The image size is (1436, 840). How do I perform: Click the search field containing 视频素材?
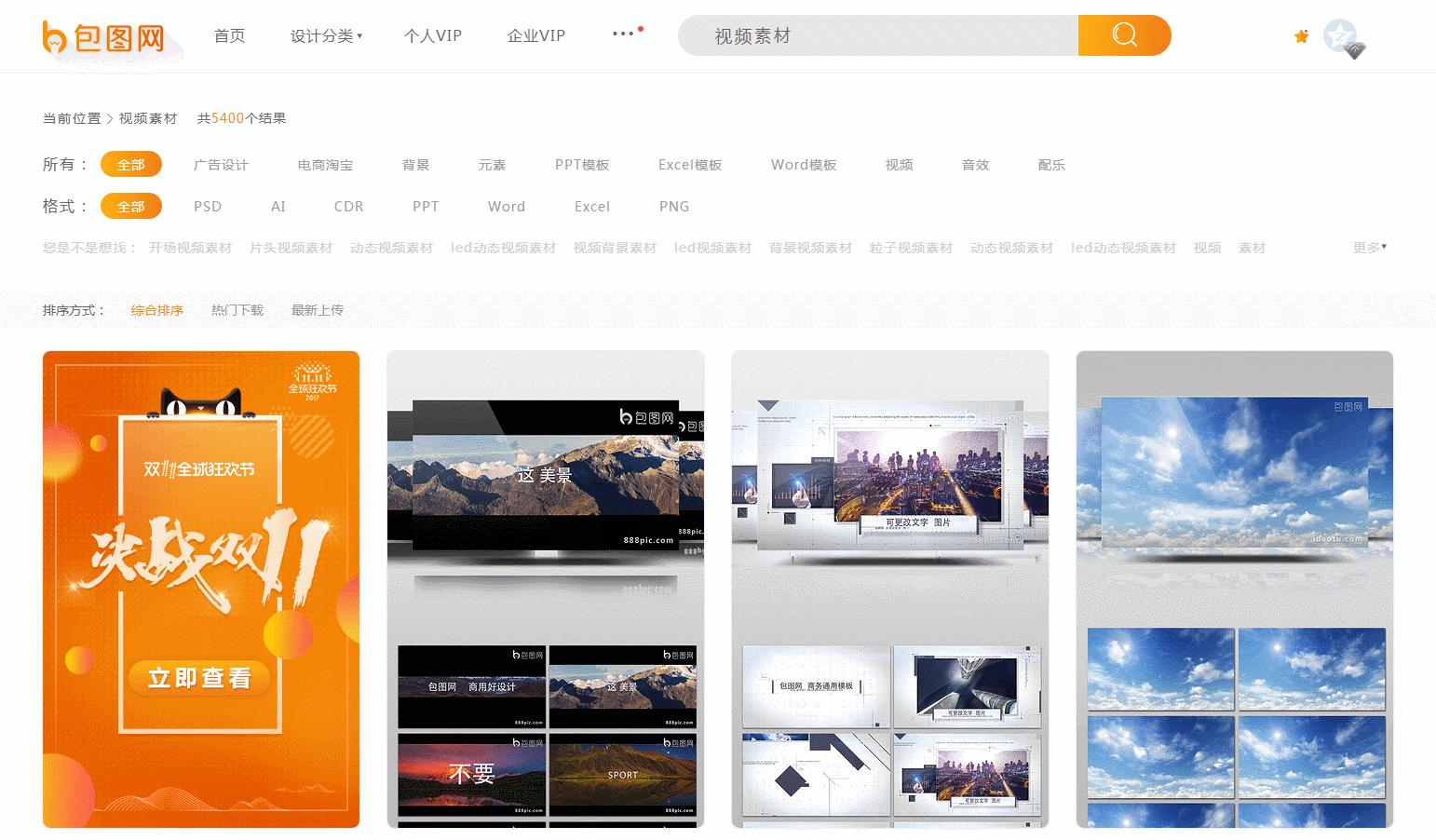(x=878, y=35)
